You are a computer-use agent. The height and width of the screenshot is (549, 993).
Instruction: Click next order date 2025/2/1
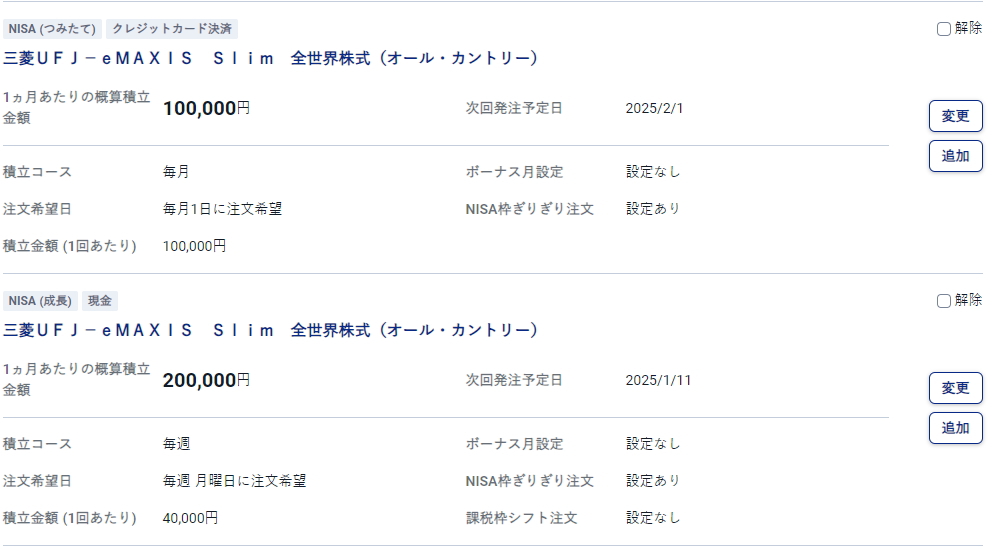654,108
